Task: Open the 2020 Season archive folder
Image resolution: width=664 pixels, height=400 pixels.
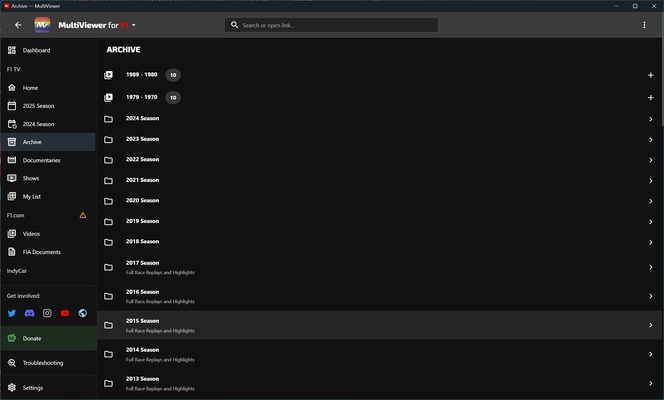Action: (x=379, y=201)
